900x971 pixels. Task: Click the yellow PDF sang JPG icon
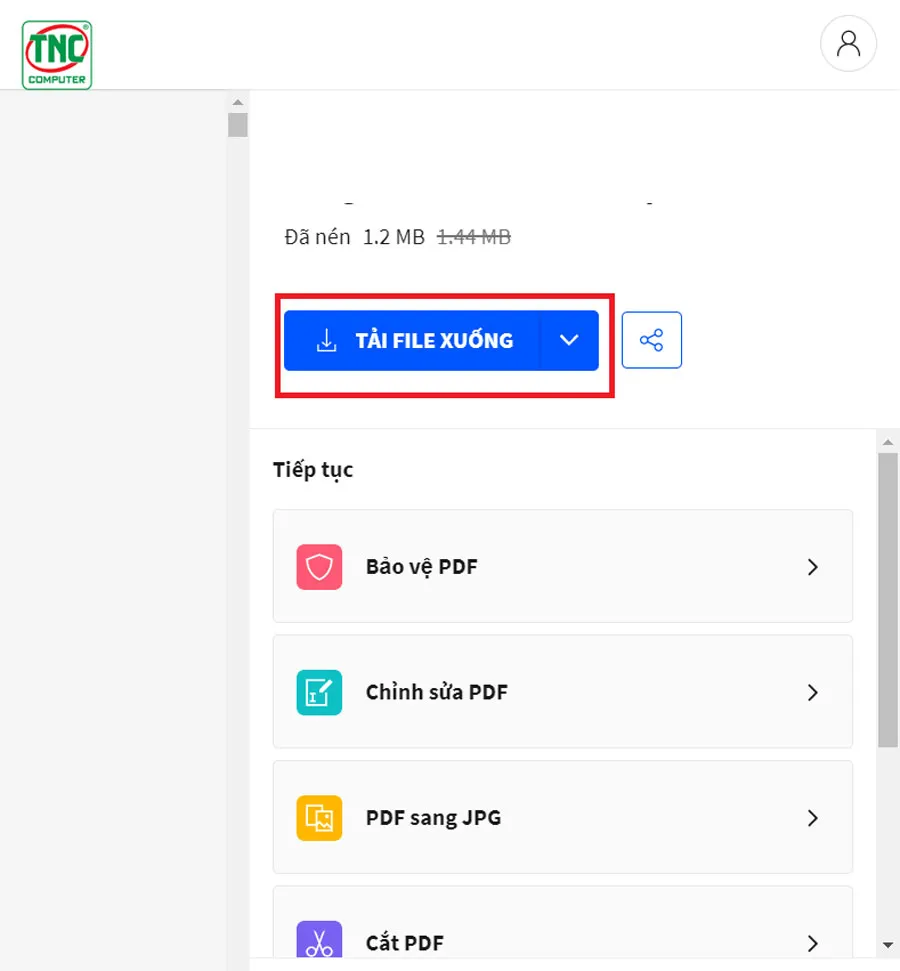pyautogui.click(x=319, y=817)
